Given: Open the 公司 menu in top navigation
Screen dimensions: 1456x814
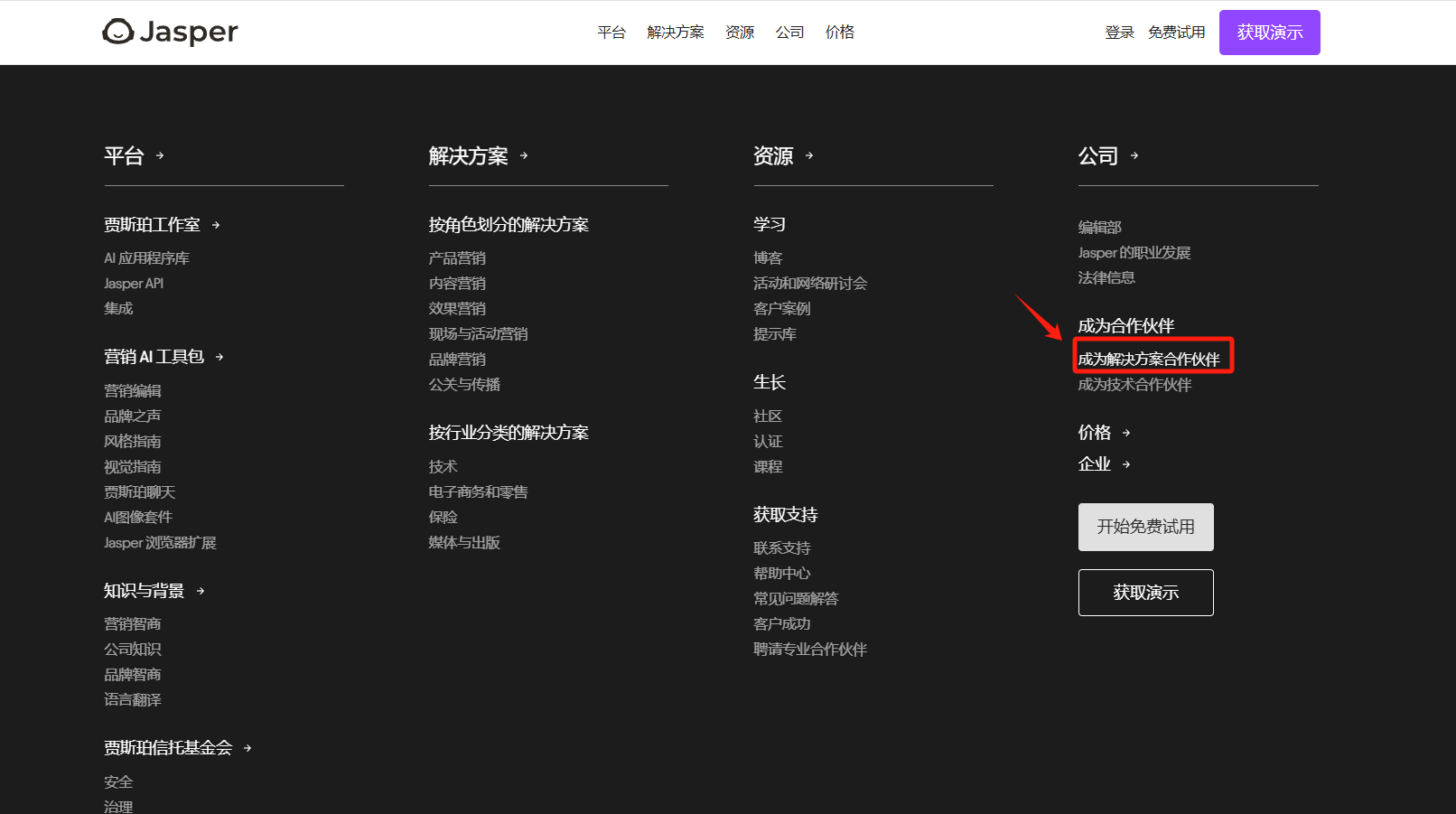Looking at the screenshot, I should pos(789,33).
